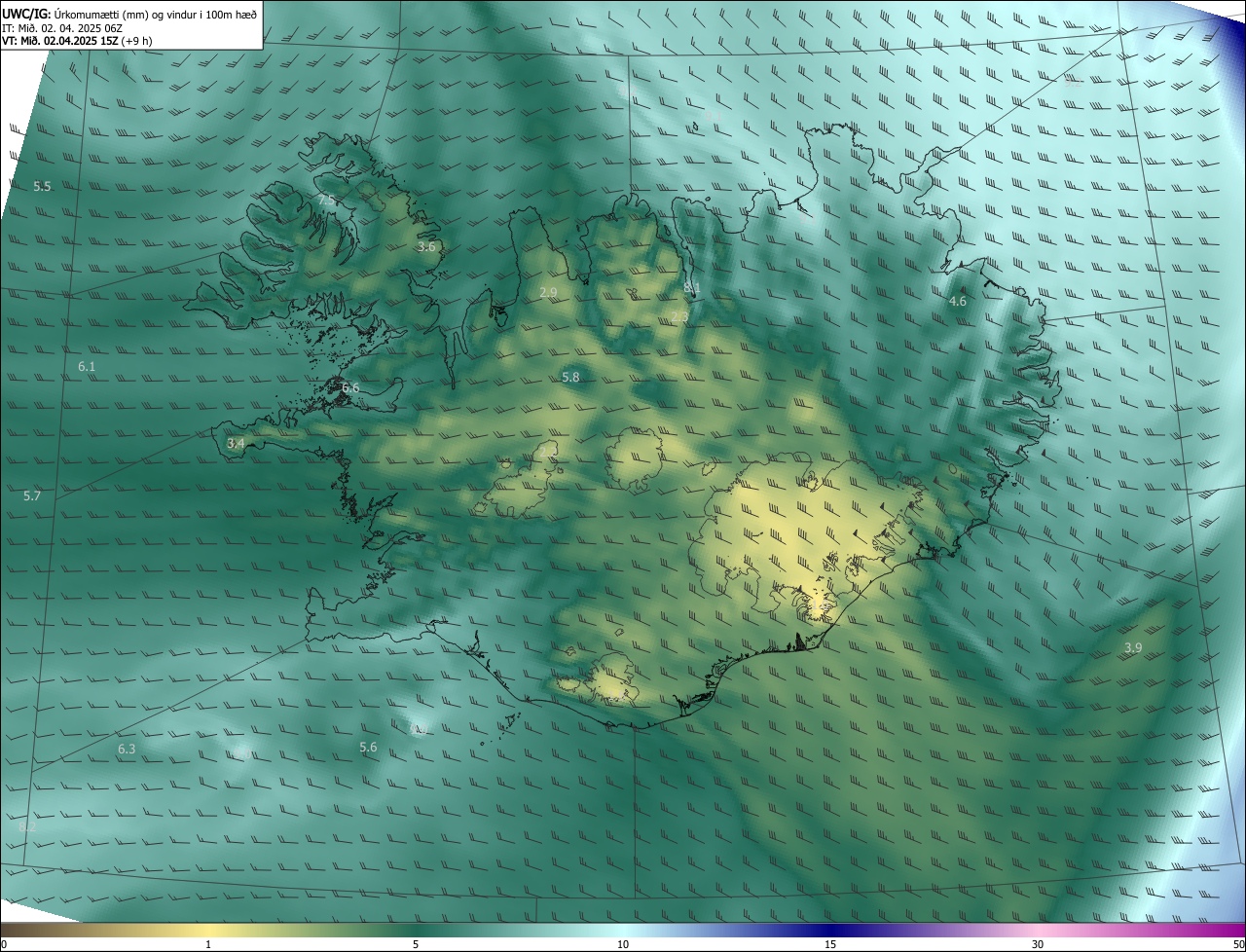Screen dimensions: 1246x952
Task: Click the 6.6 value label
Action: [x=350, y=388]
